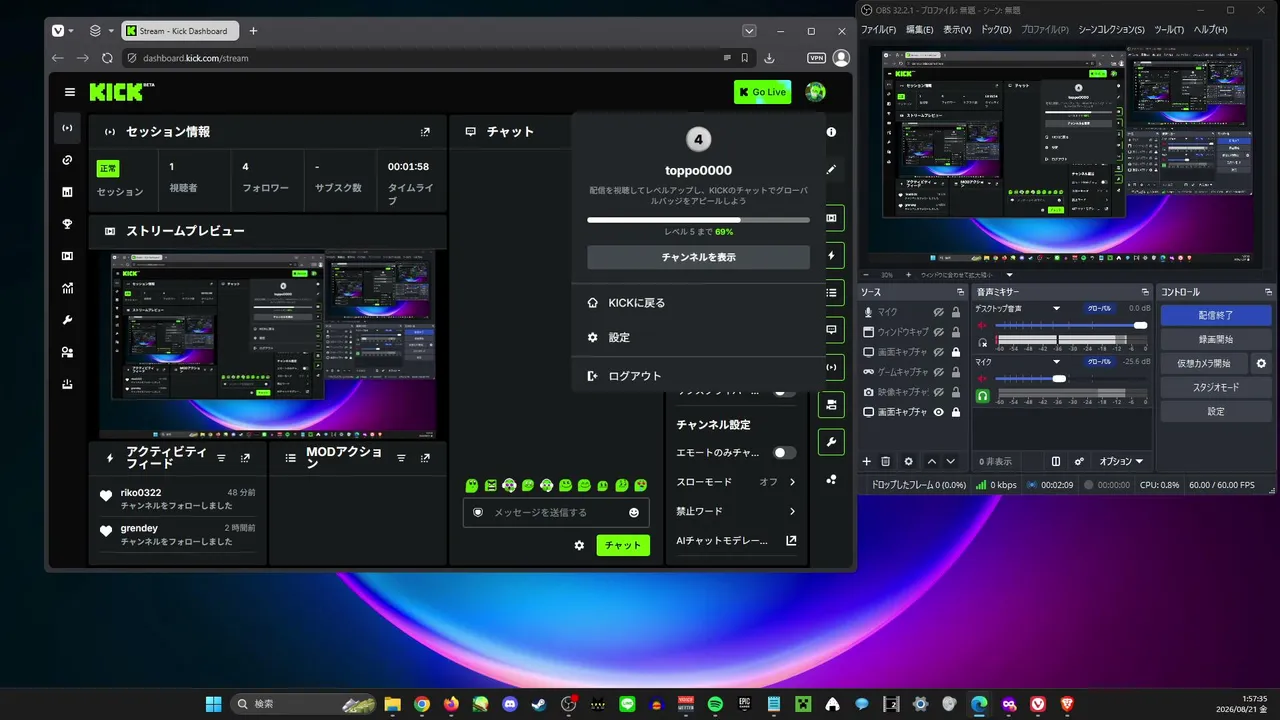Move the OBS source down
This screenshot has width=1280, height=720.
coord(951,462)
